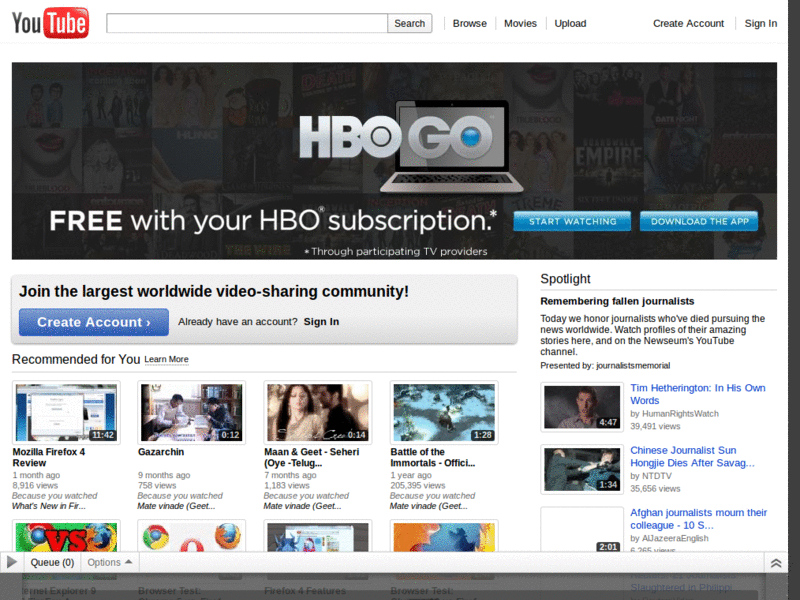Open the Upload menu item
Image resolution: width=800 pixels, height=600 pixels.
pos(570,23)
